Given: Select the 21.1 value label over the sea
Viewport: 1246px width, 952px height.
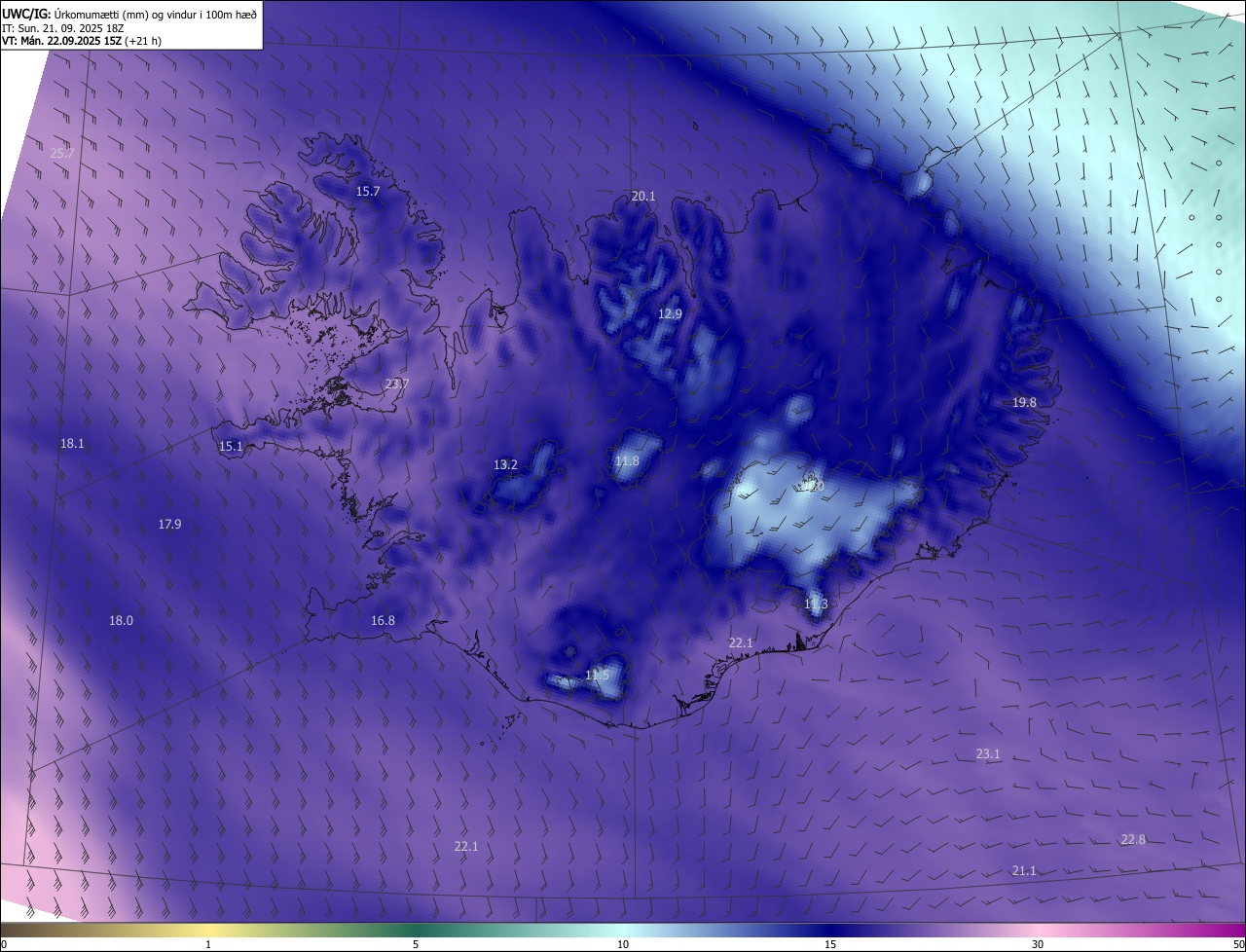Looking at the screenshot, I should click(x=1024, y=871).
